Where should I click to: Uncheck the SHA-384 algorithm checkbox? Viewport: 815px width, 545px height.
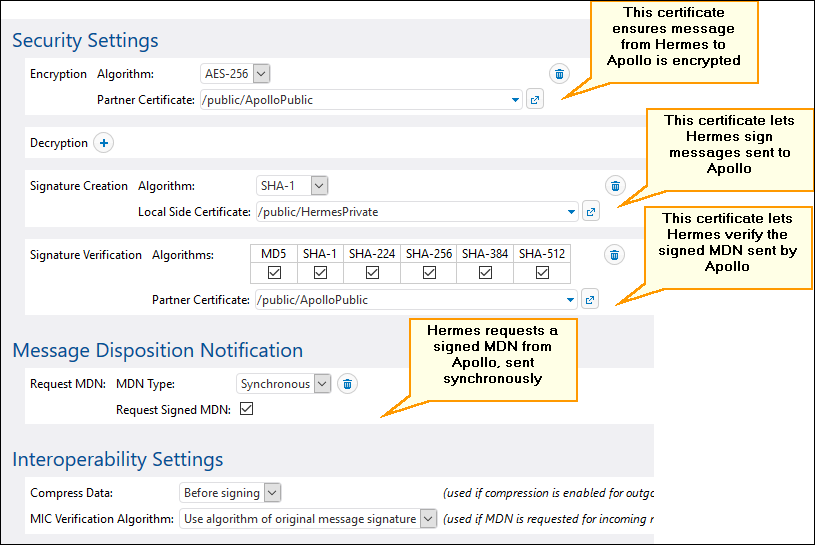click(x=485, y=273)
